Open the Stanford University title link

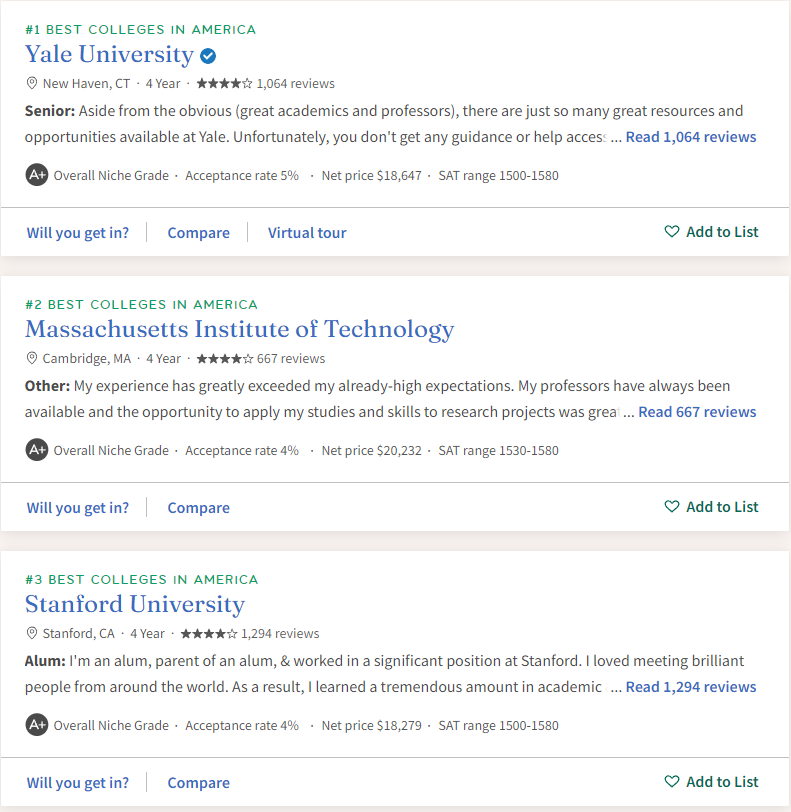point(135,604)
